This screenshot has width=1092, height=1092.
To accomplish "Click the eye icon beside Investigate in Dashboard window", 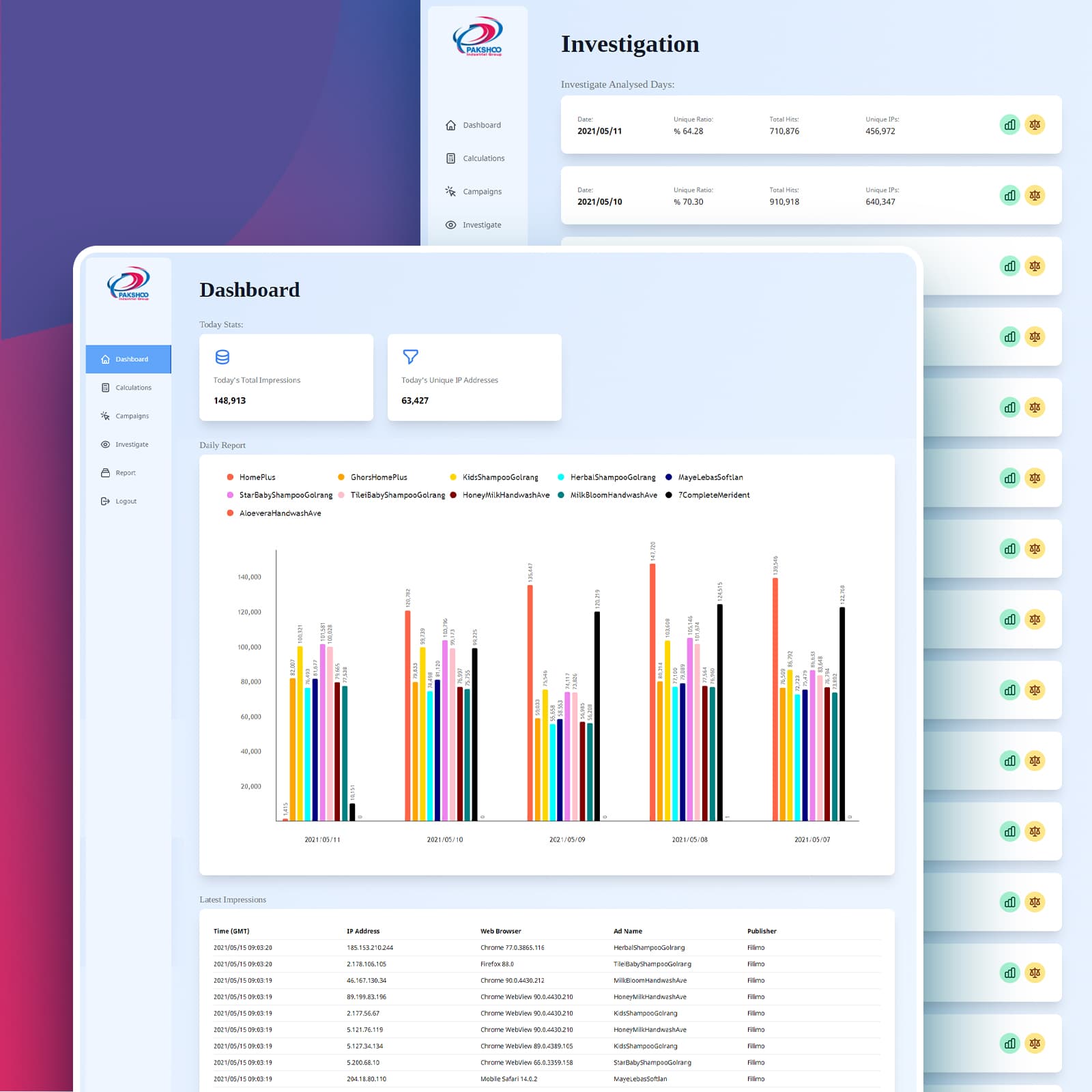I will (105, 444).
